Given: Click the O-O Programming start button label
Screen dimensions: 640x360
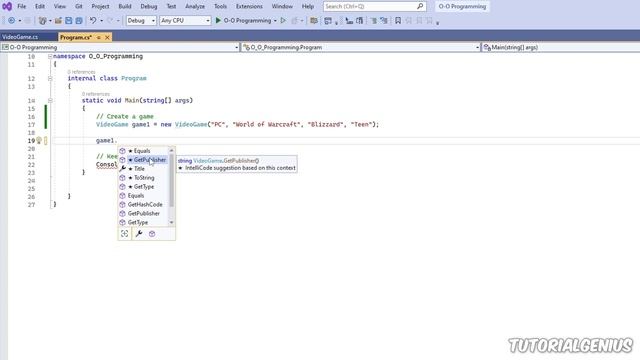Looking at the screenshot, I should (247, 20).
